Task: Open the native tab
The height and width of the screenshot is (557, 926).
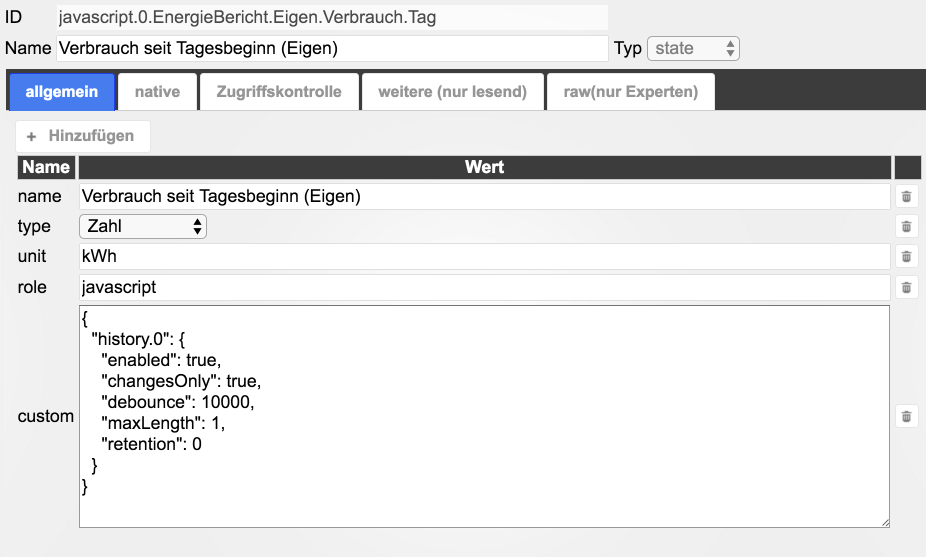Action: (x=157, y=92)
